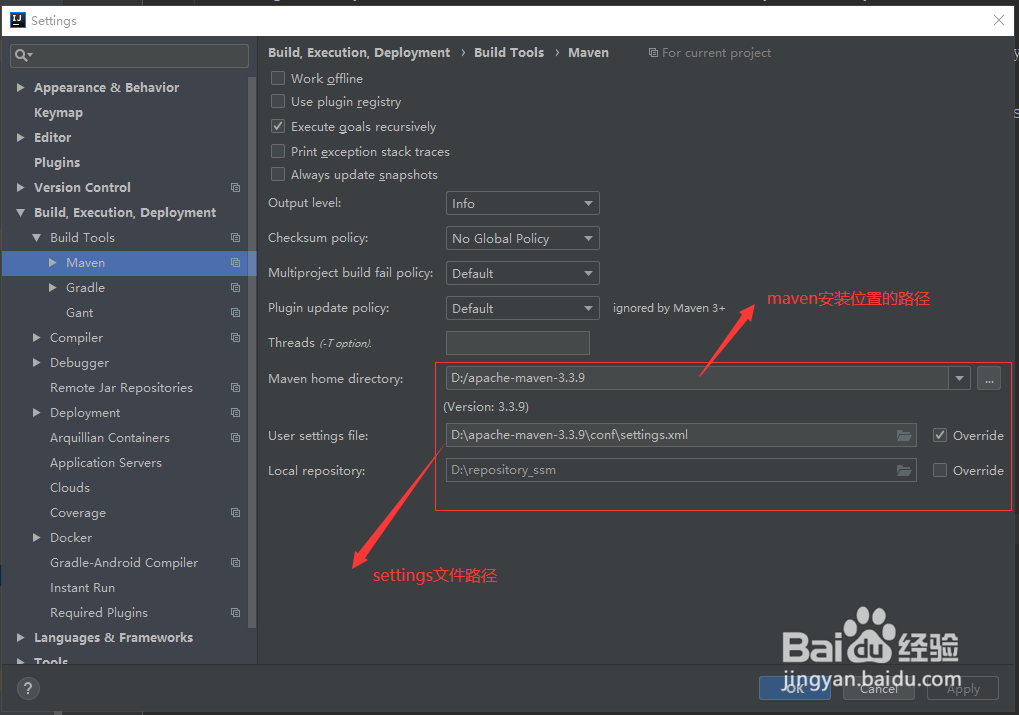
Task: Click the For current project copy icon
Action: 653,53
